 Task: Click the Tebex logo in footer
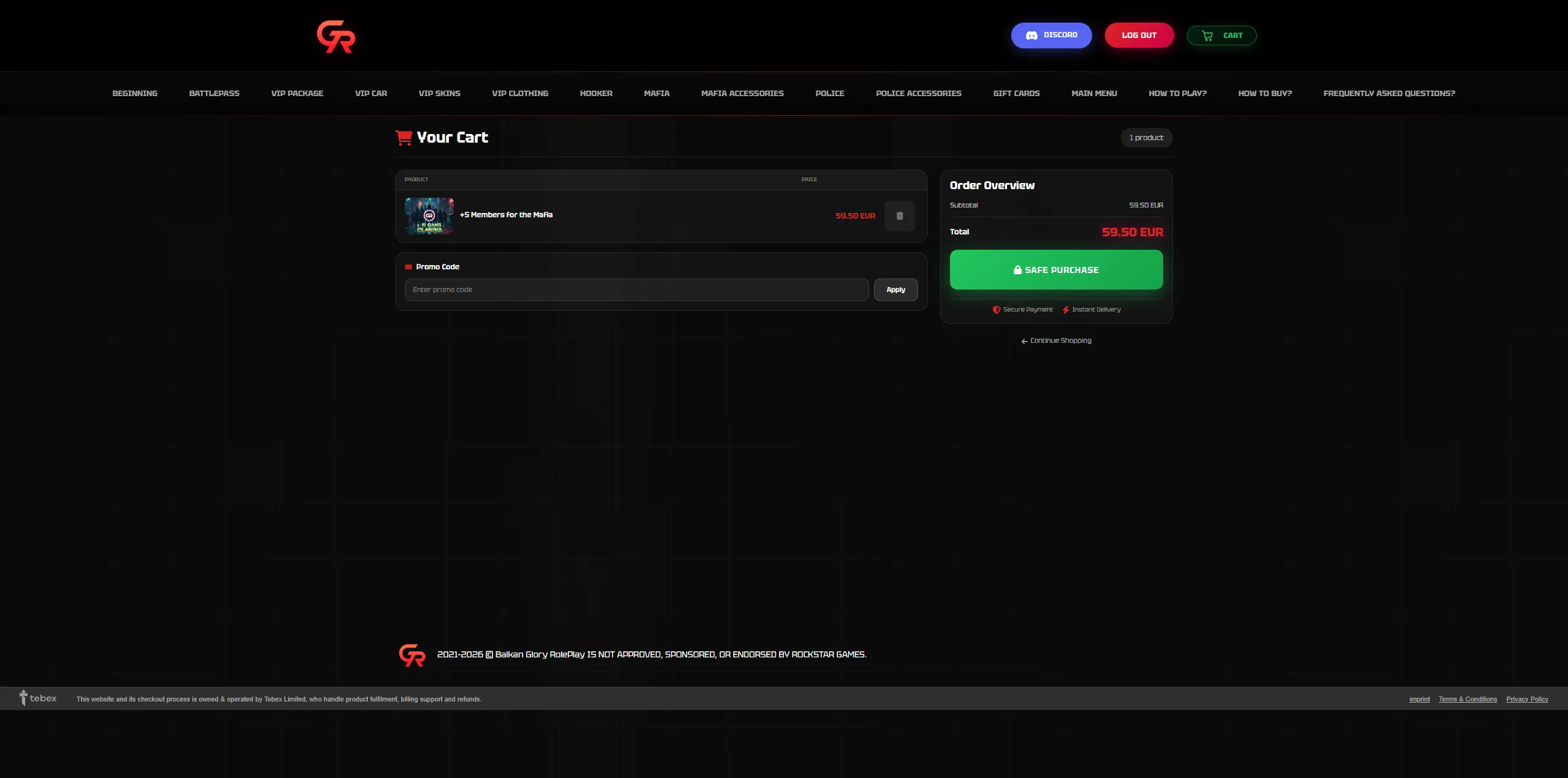(38, 698)
